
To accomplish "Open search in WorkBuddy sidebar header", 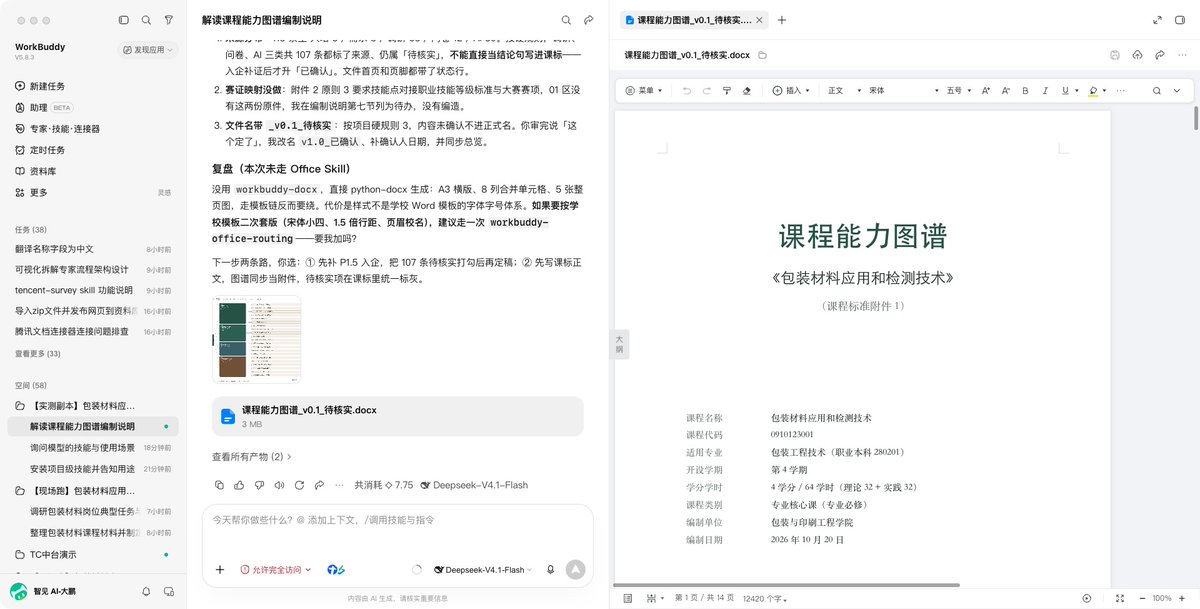I will (146, 20).
